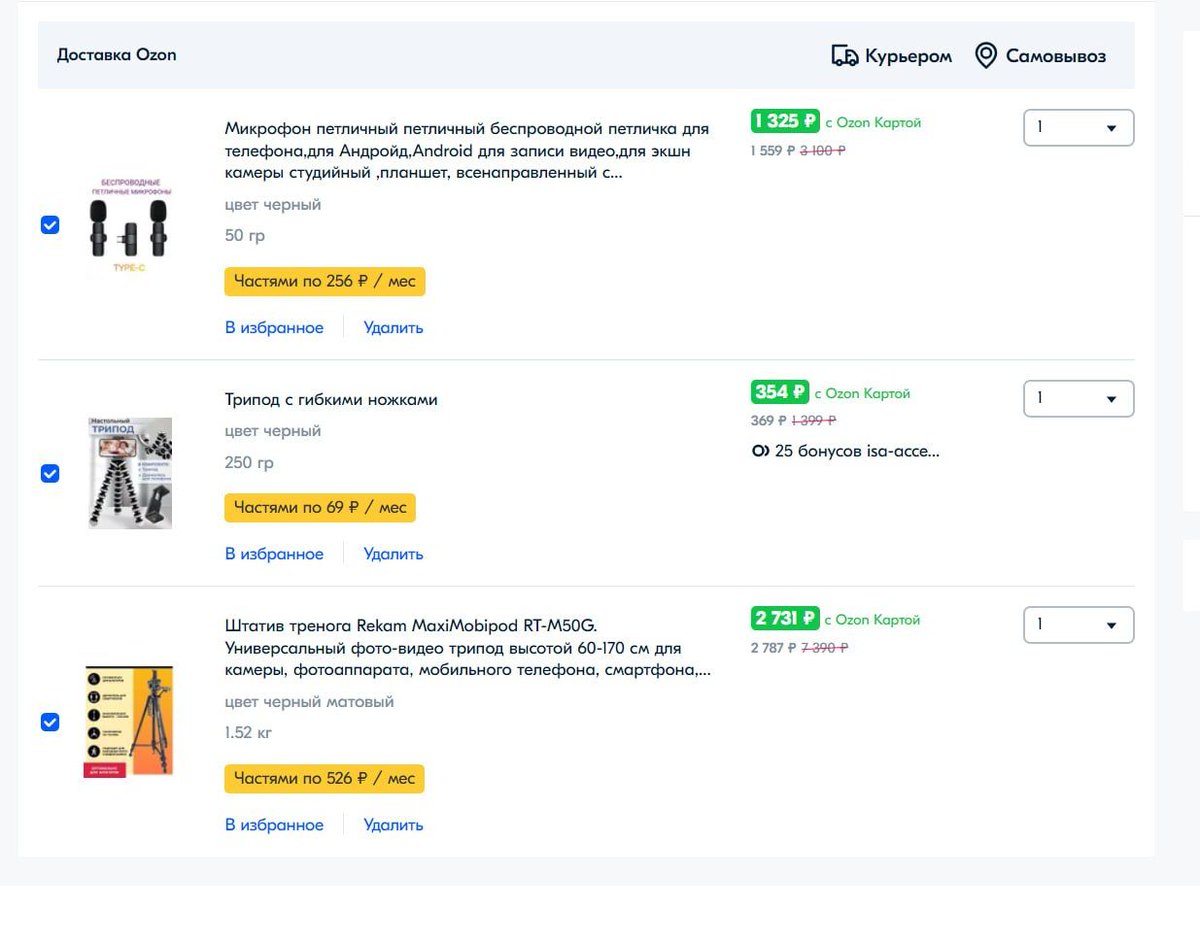Click the 369 ₽ regular price text
This screenshot has width=1200, height=944.
point(769,421)
